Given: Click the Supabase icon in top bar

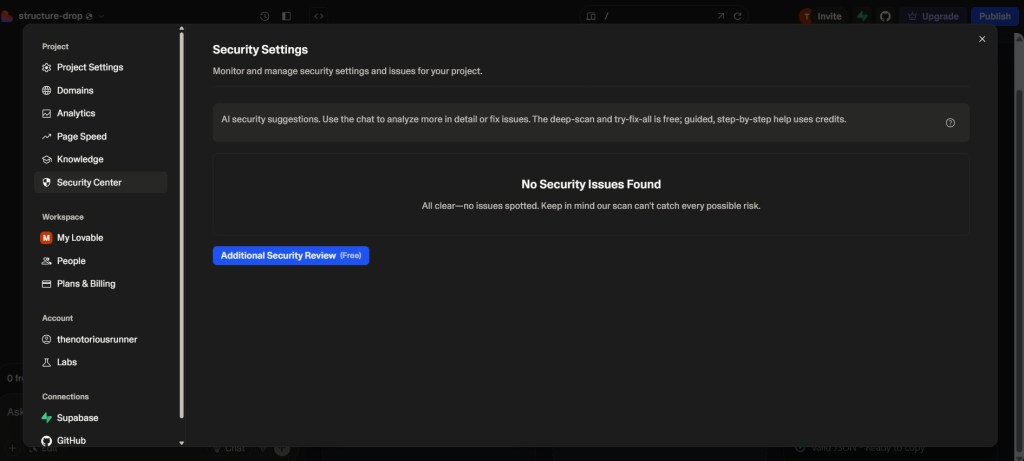Looking at the screenshot, I should click(863, 16).
